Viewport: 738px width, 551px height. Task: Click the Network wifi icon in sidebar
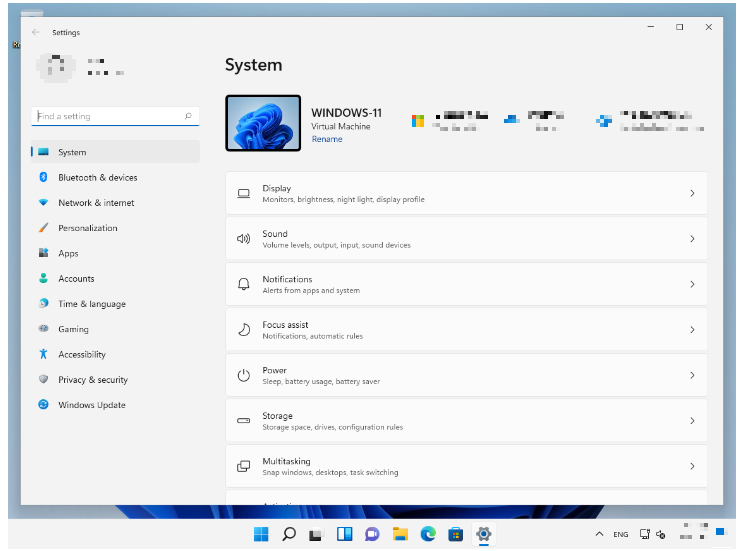point(43,202)
